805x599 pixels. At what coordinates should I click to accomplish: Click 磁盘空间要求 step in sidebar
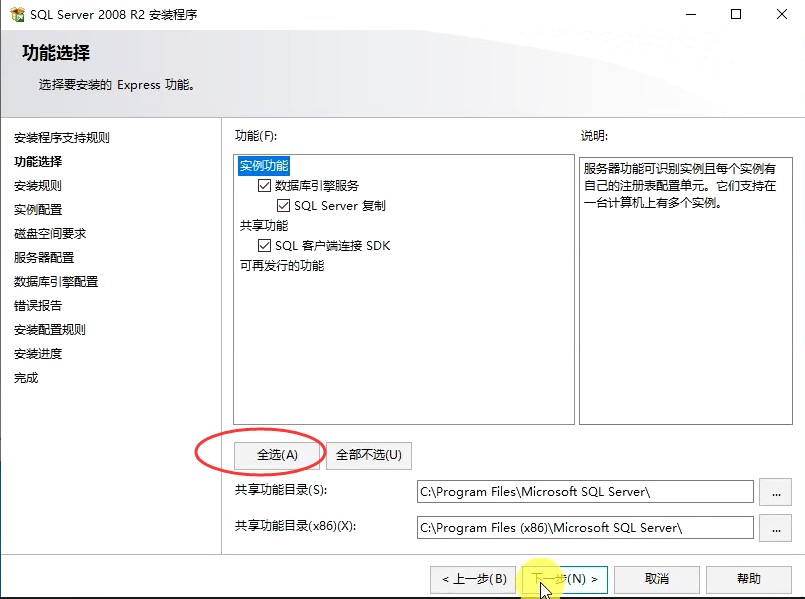click(x=50, y=234)
